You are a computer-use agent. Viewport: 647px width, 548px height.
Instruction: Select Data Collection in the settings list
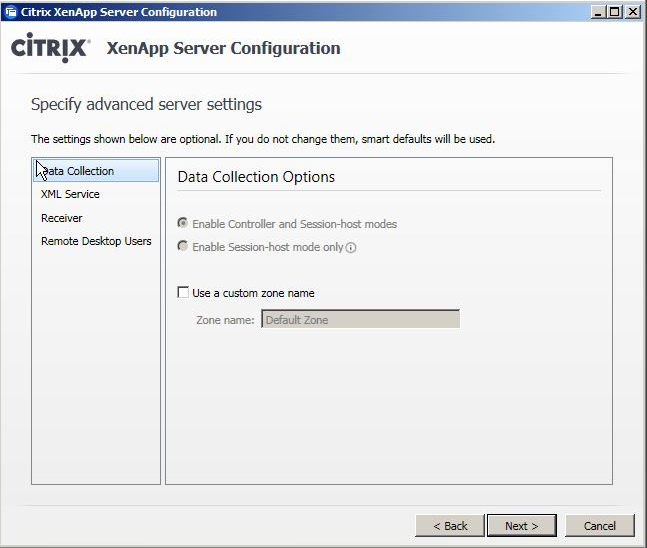coord(80,171)
